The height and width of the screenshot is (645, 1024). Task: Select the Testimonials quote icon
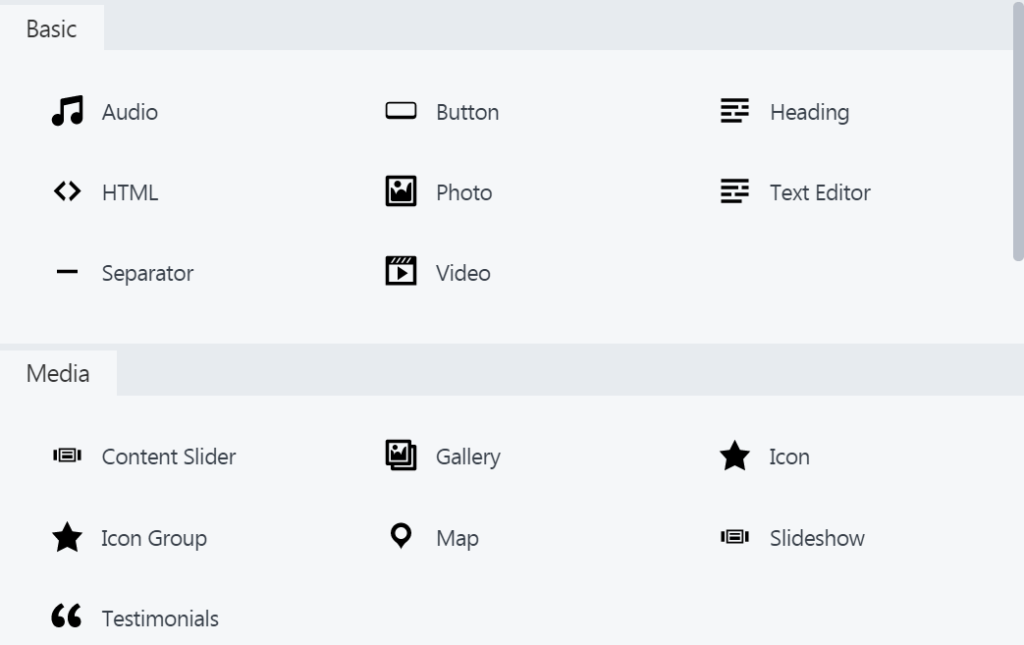point(67,616)
